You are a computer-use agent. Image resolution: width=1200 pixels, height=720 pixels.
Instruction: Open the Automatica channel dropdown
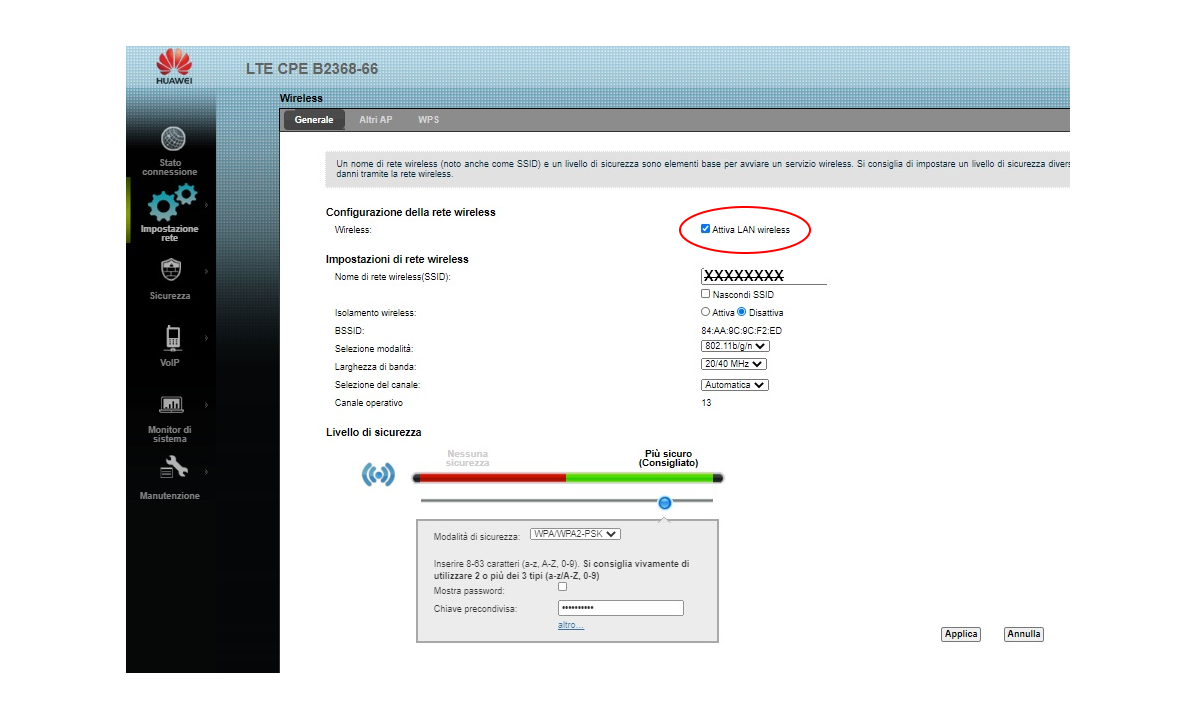tap(735, 385)
